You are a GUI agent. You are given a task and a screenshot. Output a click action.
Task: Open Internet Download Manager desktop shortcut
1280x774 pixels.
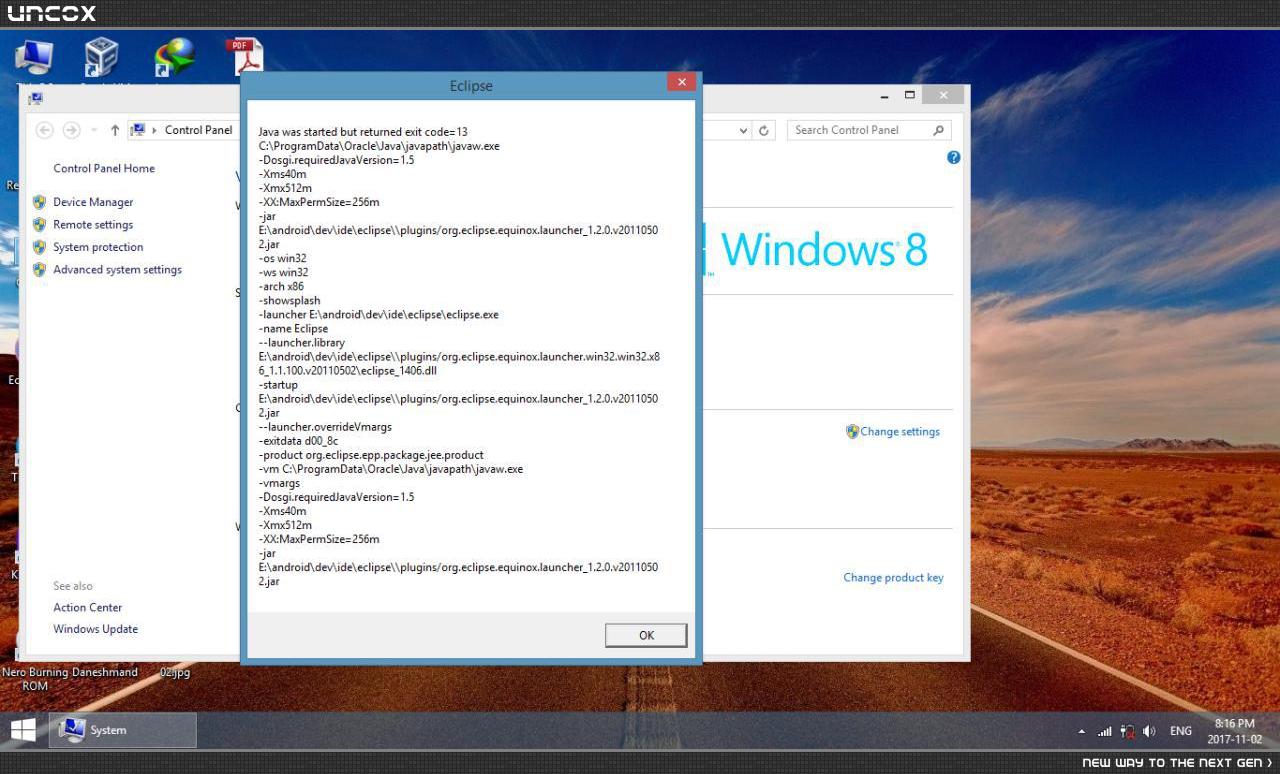175,57
